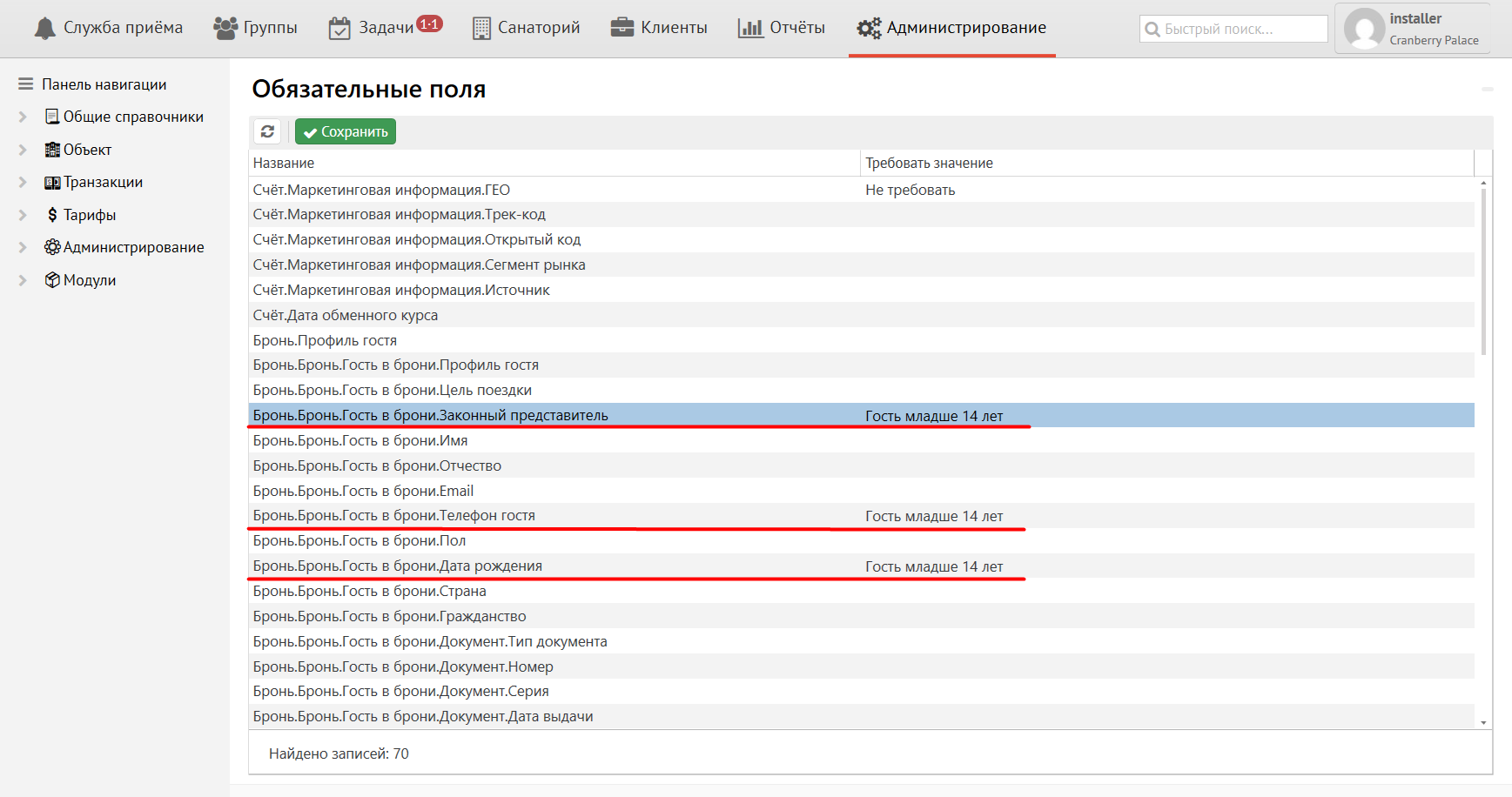Click the refresh icon in the toolbar

(267, 131)
